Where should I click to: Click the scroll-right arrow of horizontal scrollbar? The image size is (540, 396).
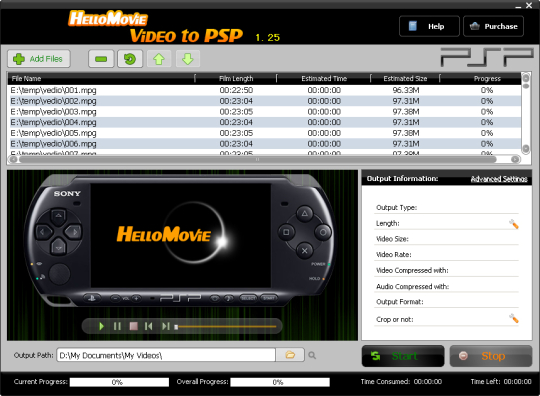(515, 159)
